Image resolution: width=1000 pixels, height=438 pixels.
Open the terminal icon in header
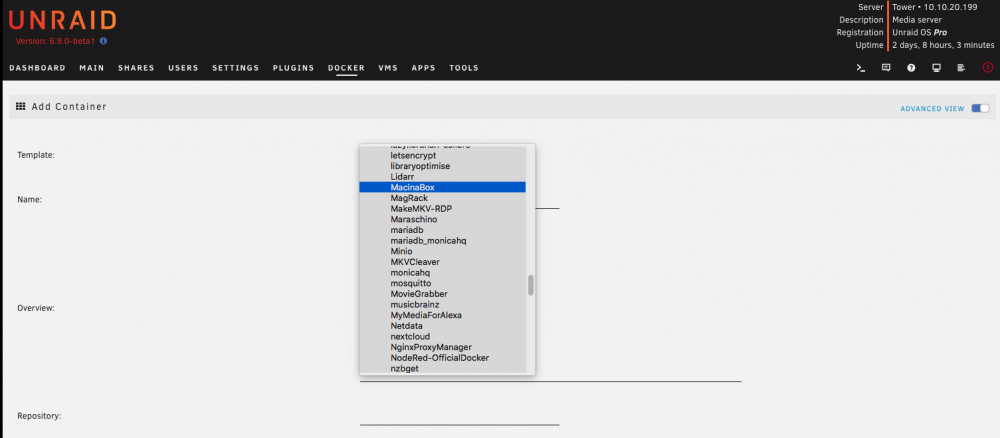[x=860, y=68]
